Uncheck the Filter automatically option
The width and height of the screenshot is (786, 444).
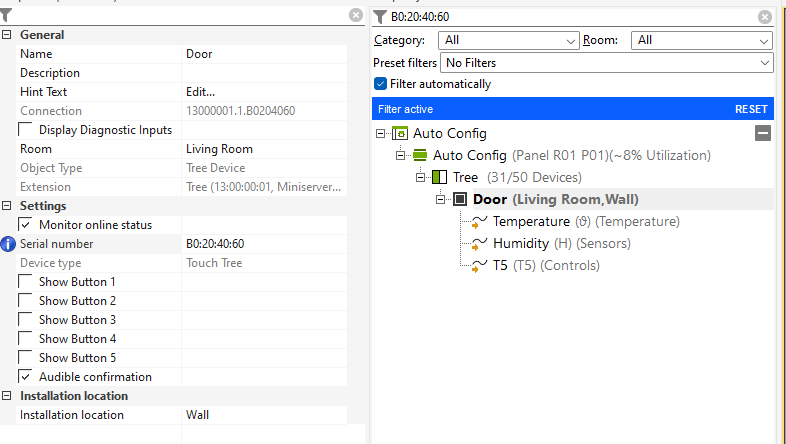coord(380,84)
